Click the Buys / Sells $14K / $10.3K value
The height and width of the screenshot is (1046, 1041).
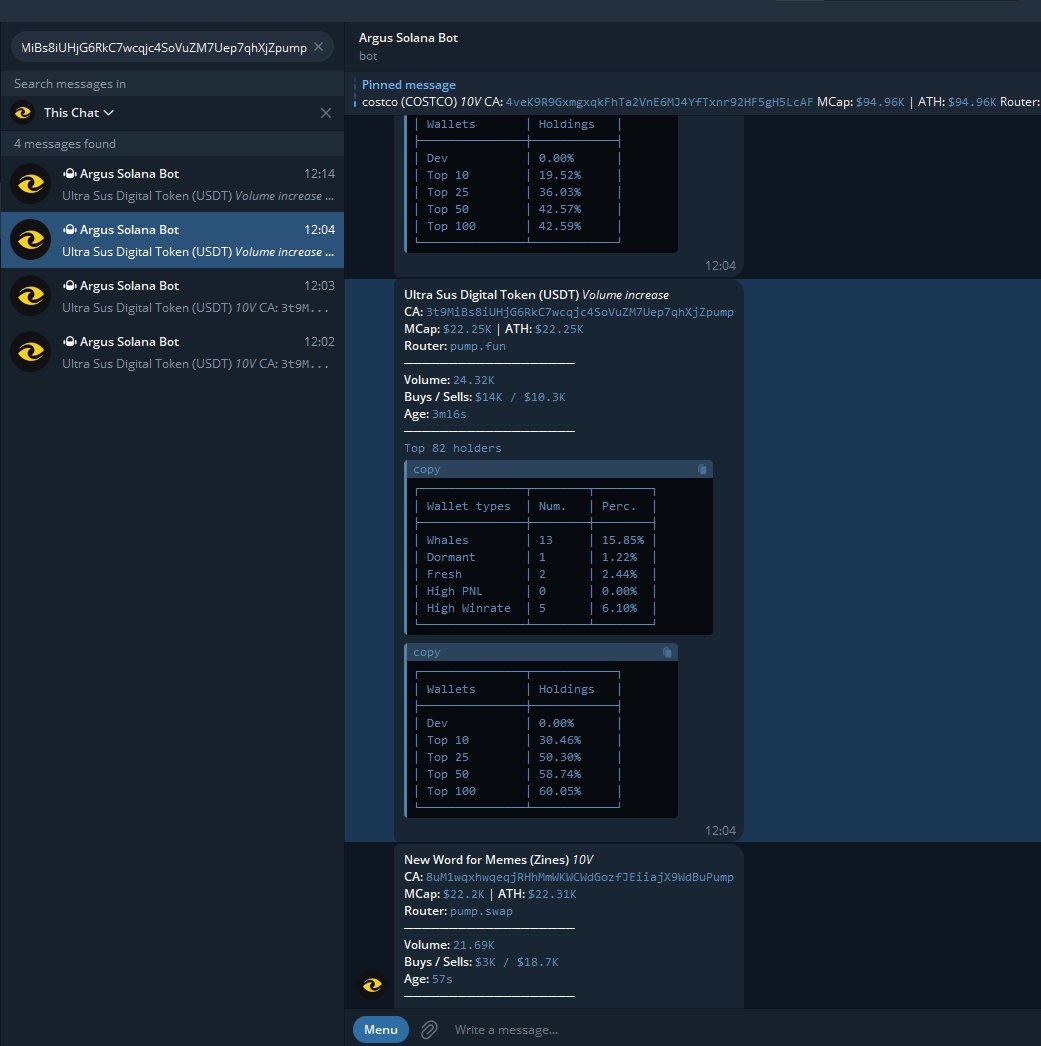(x=520, y=397)
